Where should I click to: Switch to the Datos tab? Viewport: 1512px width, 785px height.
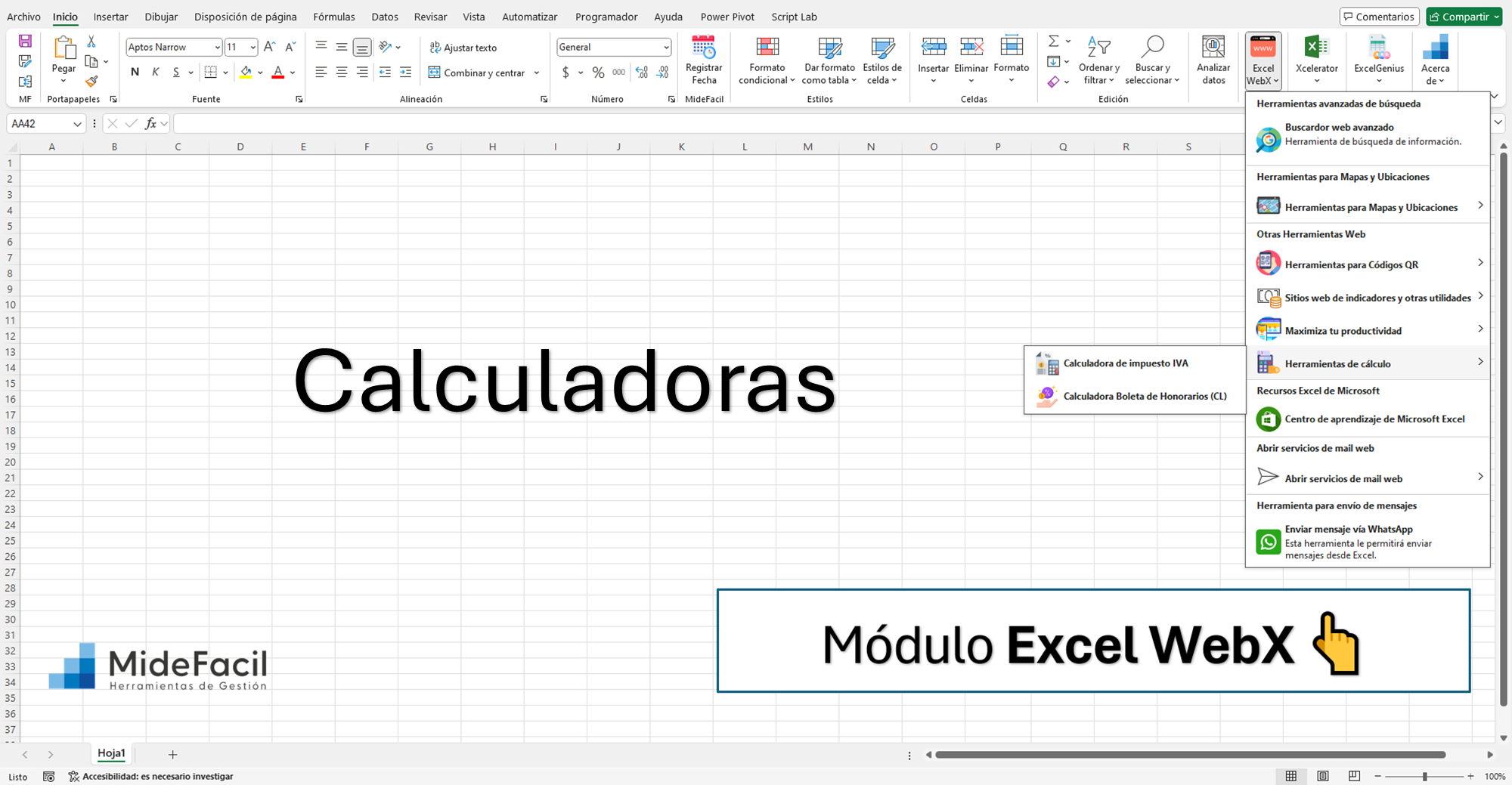385,17
